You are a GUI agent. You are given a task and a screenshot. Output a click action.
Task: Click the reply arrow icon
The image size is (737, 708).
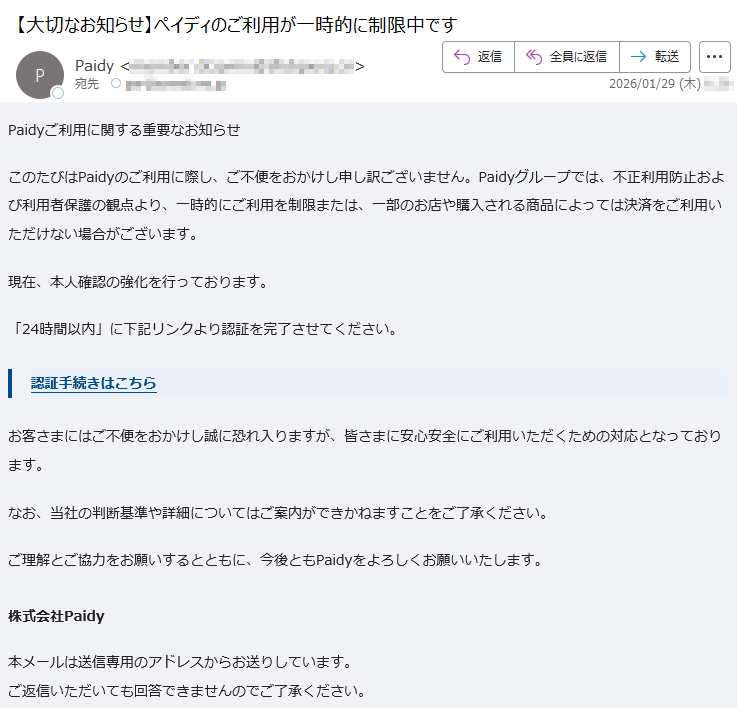[x=462, y=57]
